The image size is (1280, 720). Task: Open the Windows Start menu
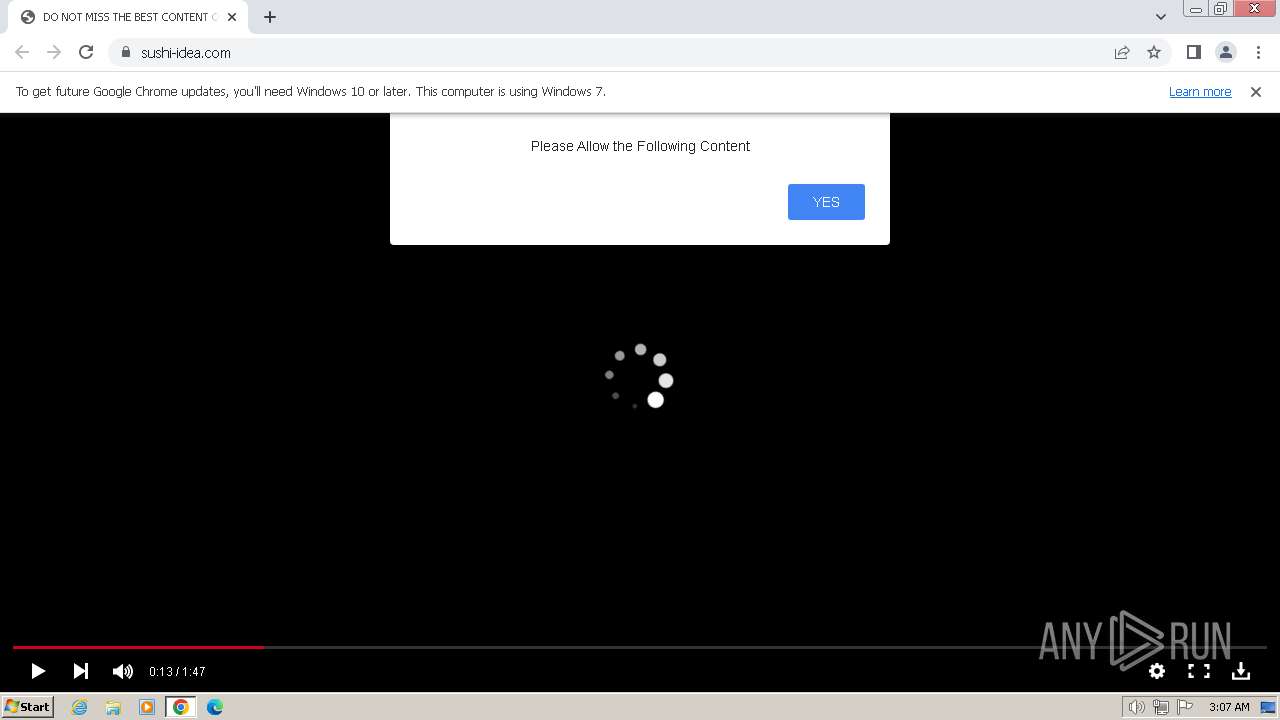27,706
